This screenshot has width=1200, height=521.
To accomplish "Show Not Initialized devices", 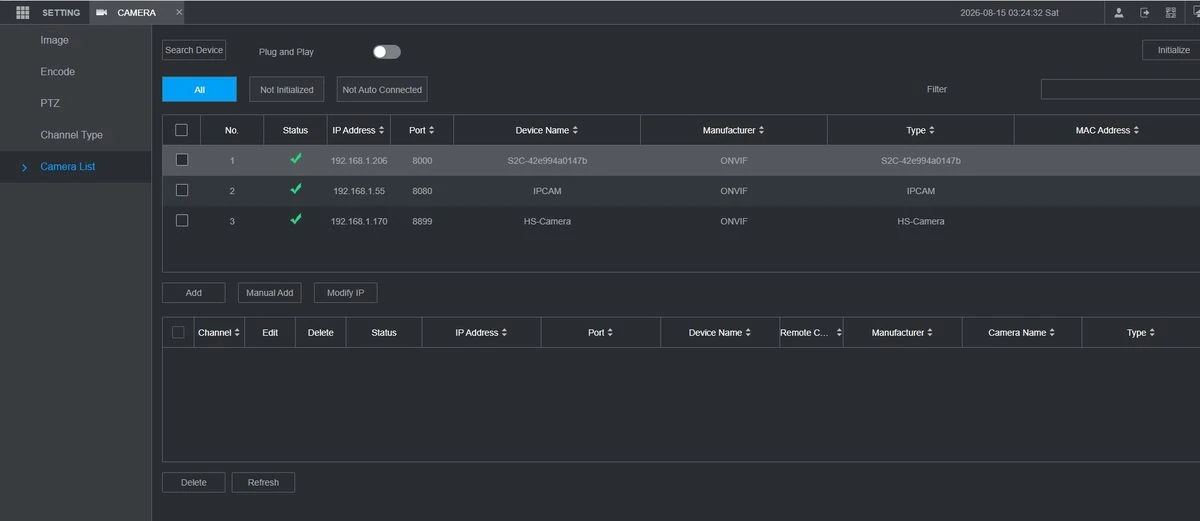I will [x=287, y=89].
